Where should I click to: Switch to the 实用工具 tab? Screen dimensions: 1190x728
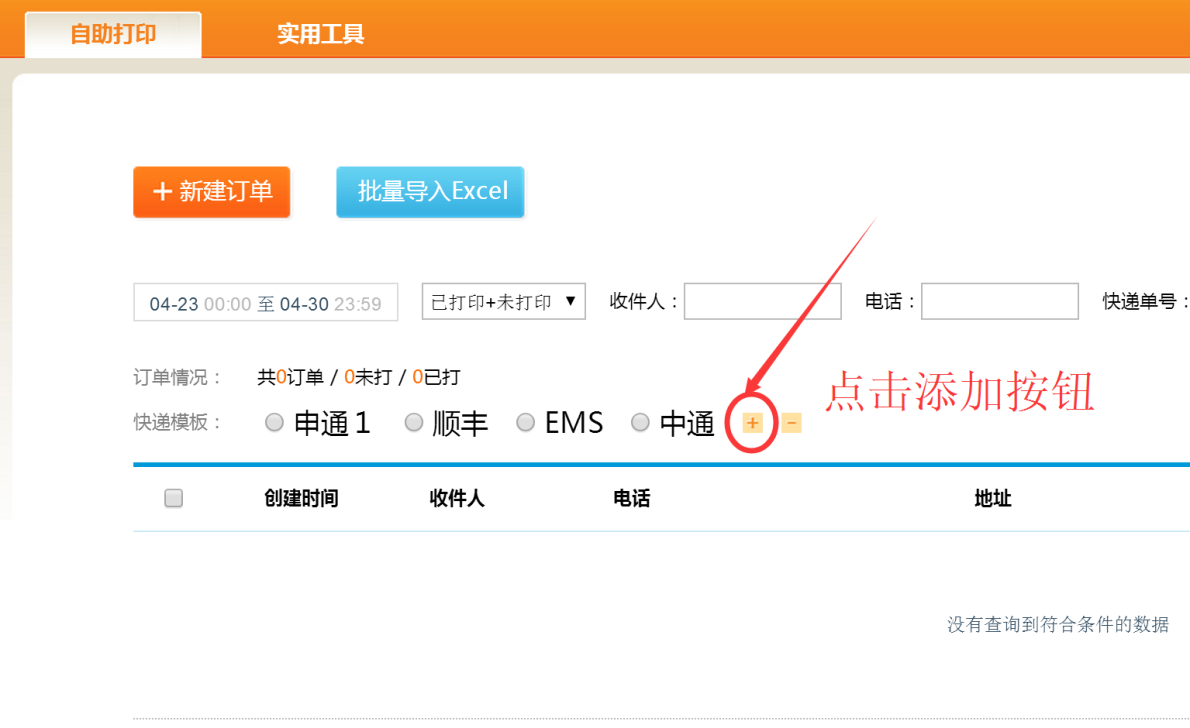320,32
